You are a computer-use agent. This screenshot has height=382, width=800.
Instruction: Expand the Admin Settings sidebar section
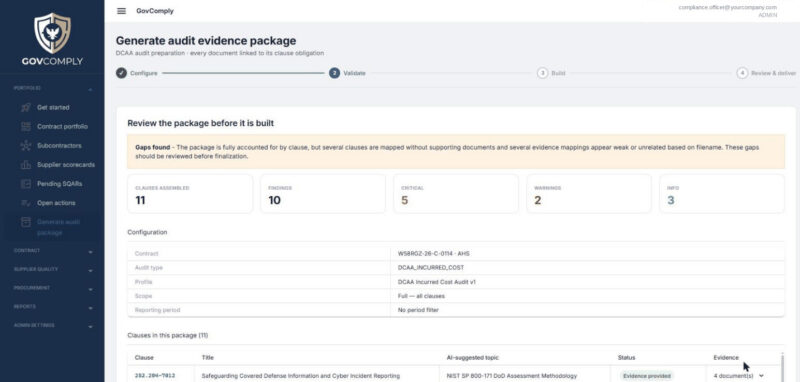coord(52,325)
